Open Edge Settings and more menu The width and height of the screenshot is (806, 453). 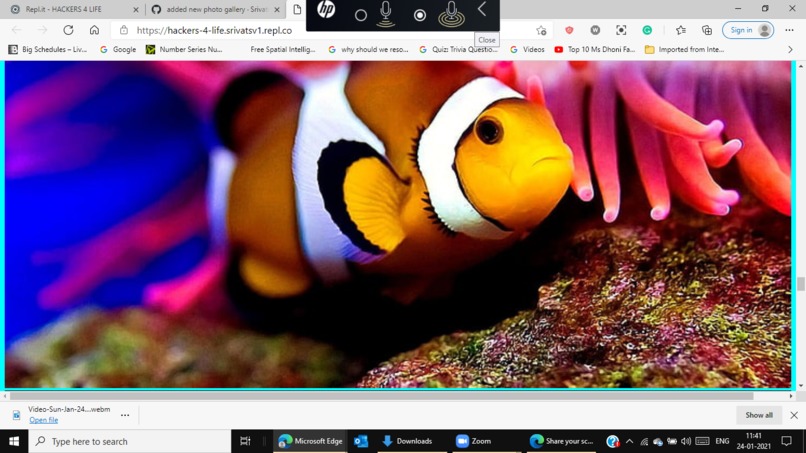pos(789,30)
